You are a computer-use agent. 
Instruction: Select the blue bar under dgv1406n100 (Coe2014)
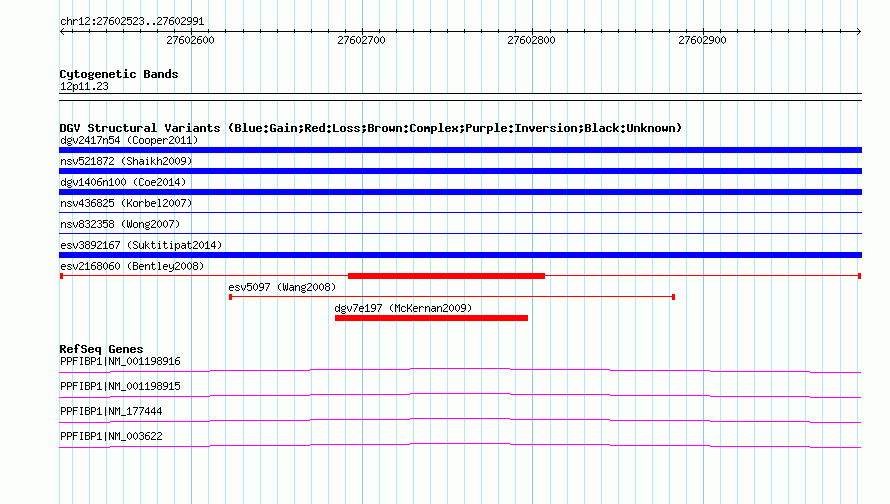coord(460,192)
